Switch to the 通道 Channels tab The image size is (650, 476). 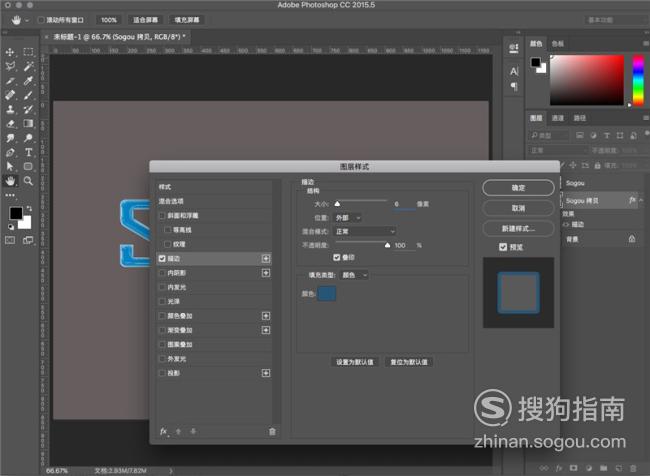pyautogui.click(x=558, y=118)
